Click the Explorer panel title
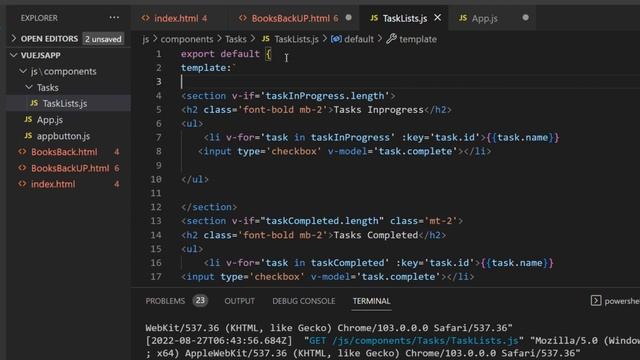 tap(39, 18)
